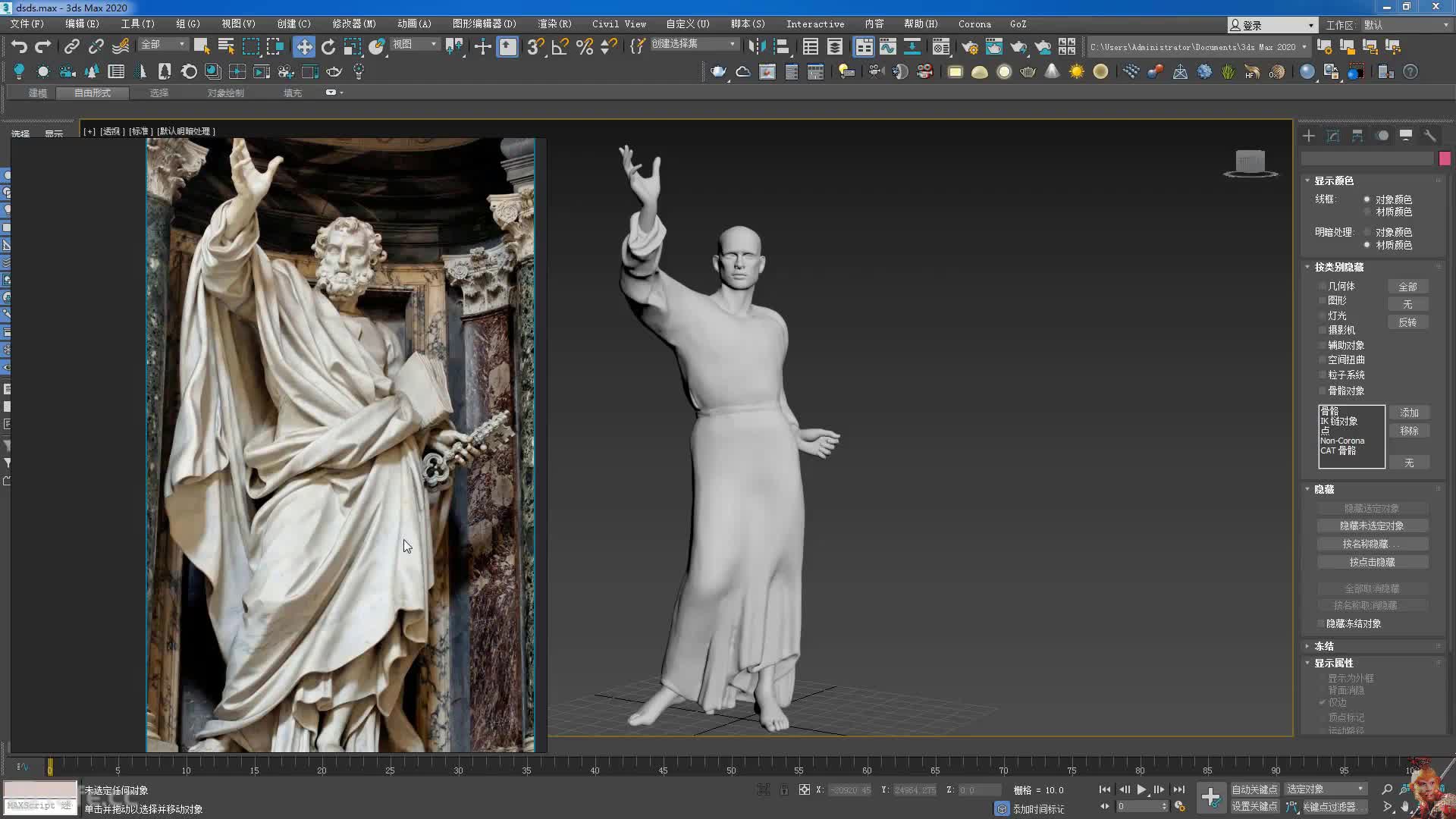Image resolution: width=1456 pixels, height=819 pixels.
Task: Open the Utilities wrench panel icon
Action: coord(1429,136)
